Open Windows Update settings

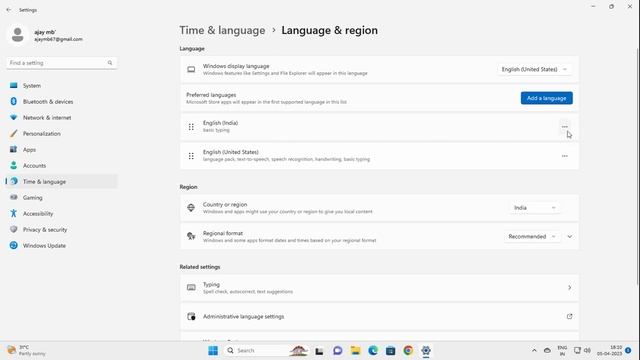[61, 246]
